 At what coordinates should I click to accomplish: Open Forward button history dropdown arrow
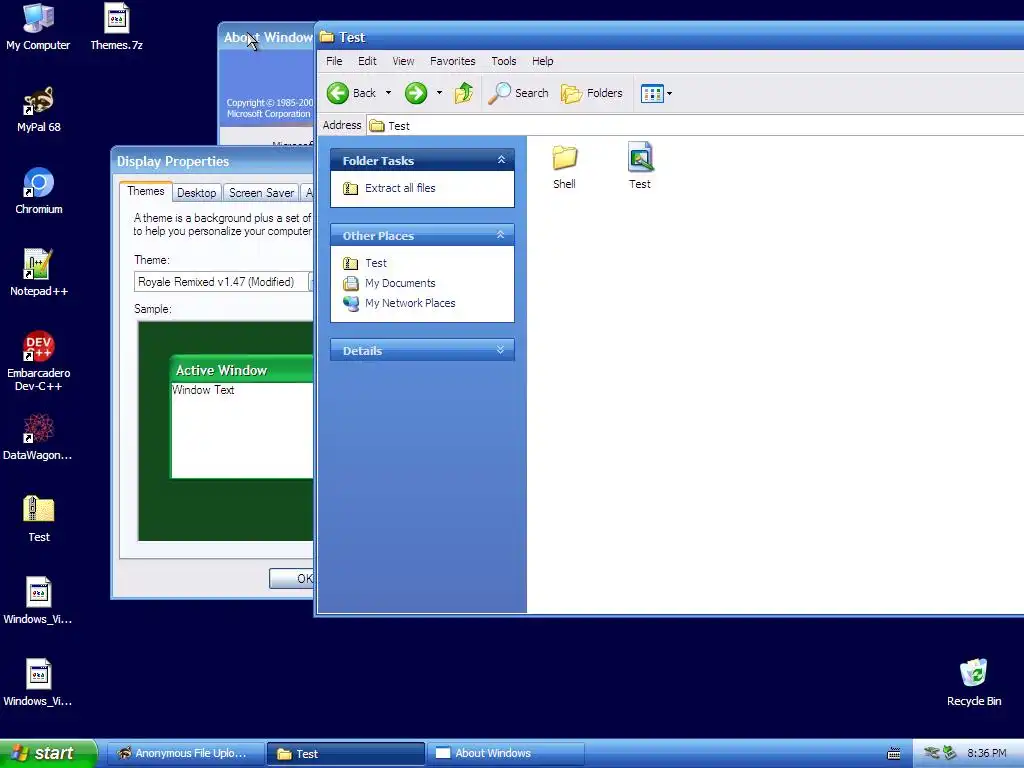440,93
